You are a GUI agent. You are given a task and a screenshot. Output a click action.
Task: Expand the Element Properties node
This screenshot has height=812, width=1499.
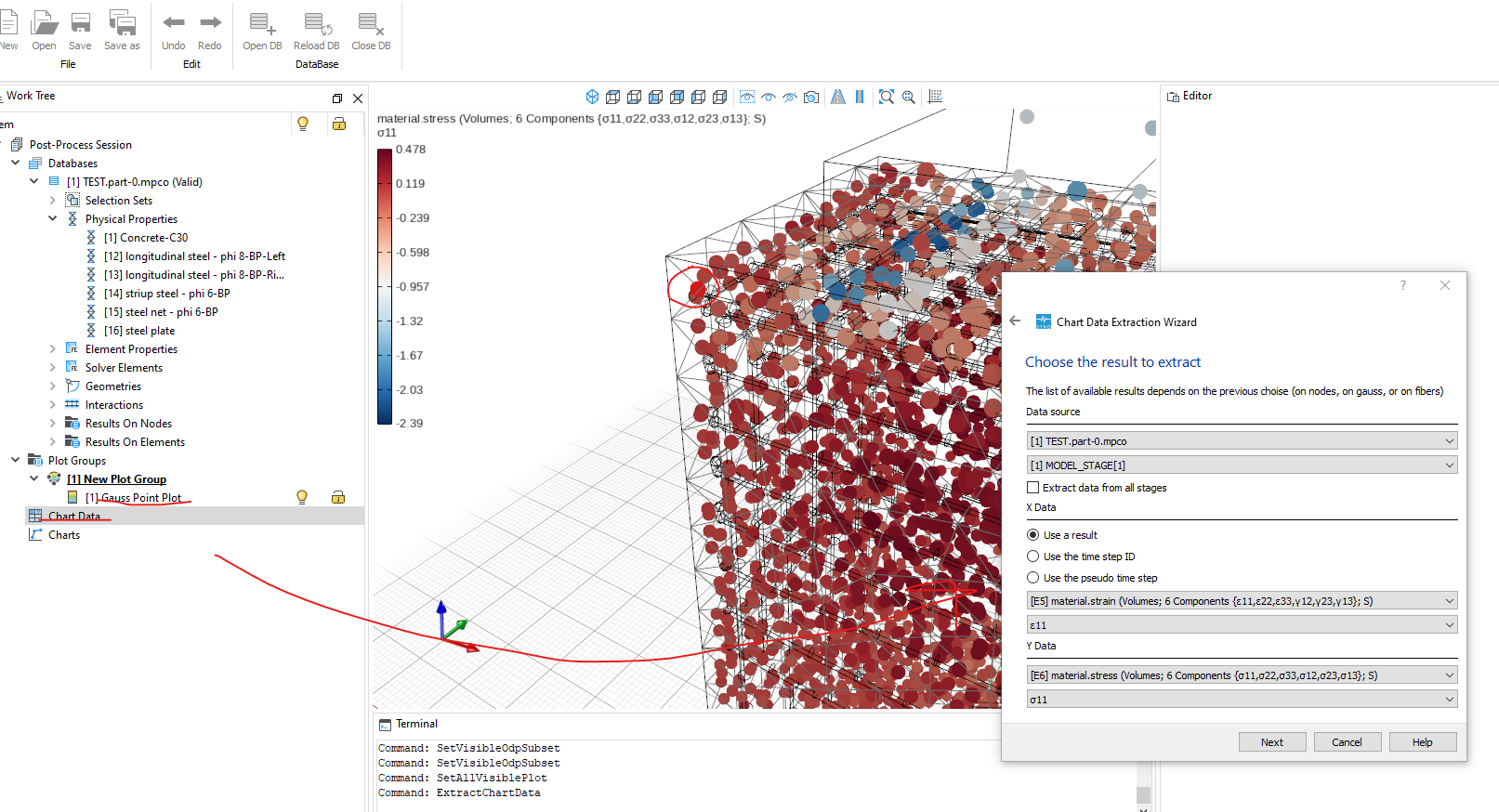point(52,348)
